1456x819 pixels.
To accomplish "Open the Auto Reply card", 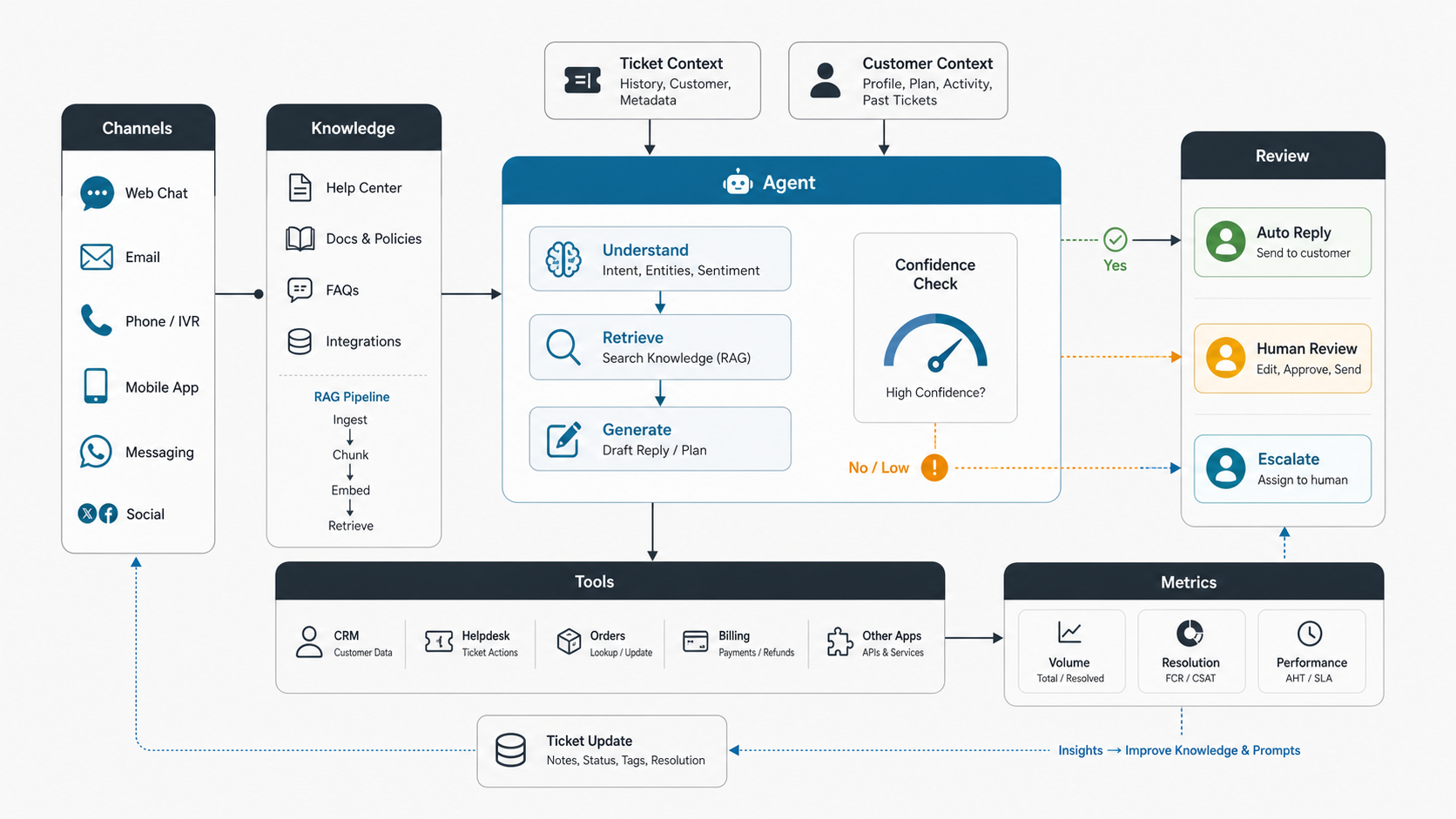I will 1283,242.
